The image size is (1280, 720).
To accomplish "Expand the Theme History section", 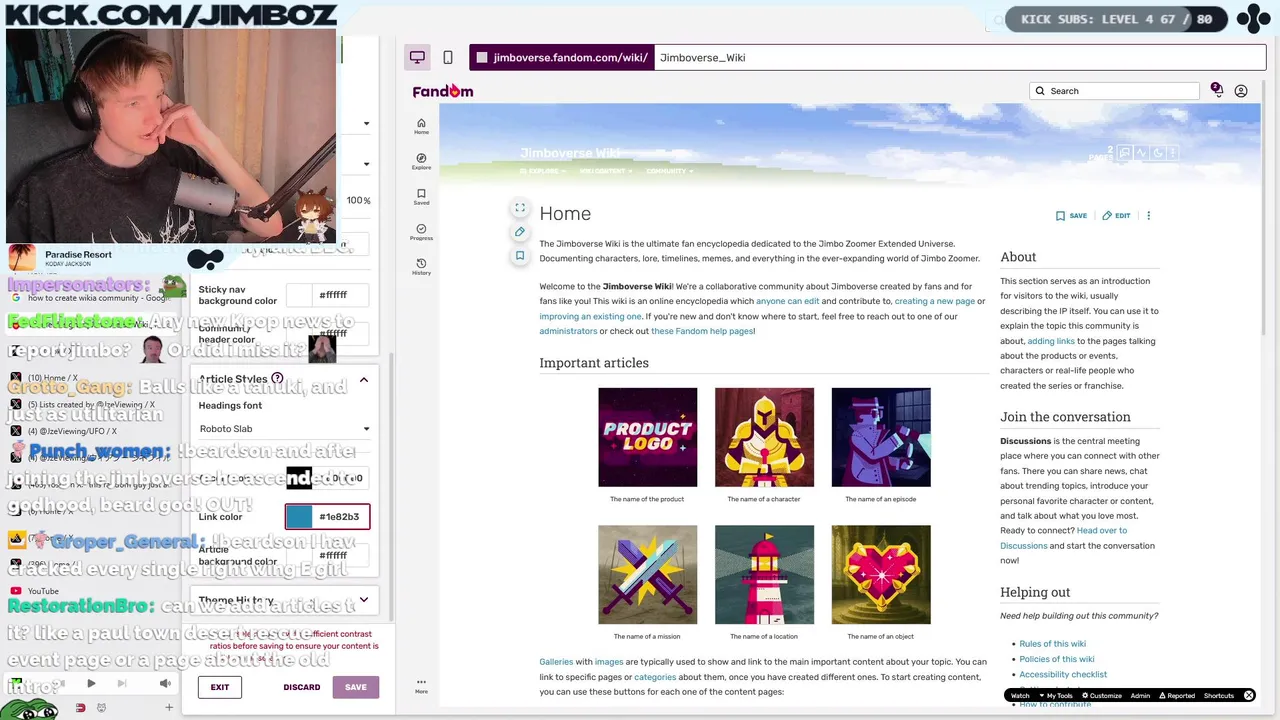I will click(364, 600).
